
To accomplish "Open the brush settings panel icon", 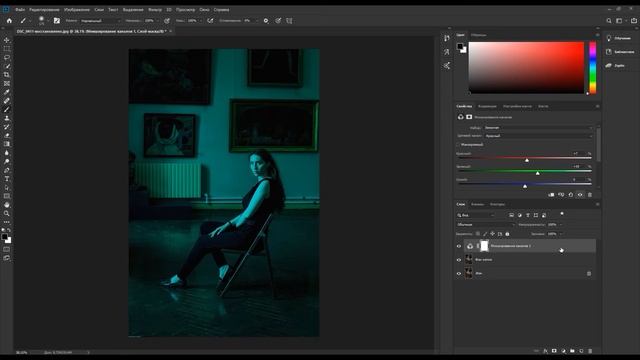I will point(57,20).
